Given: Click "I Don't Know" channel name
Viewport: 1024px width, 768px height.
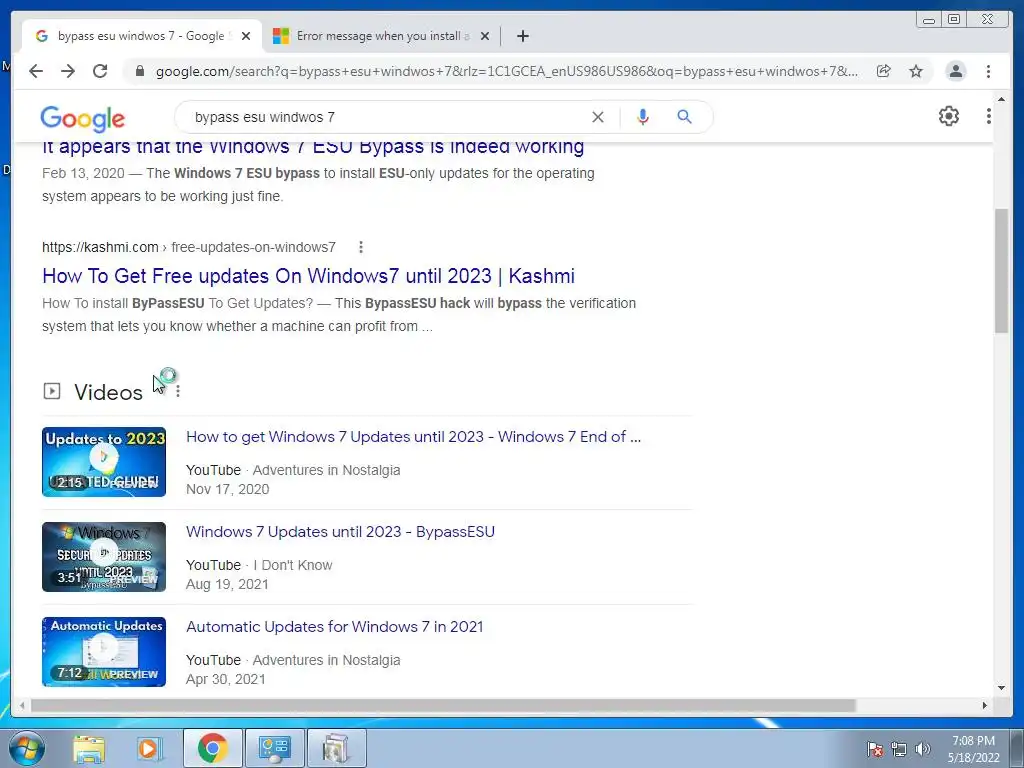Looking at the screenshot, I should 293,565.
